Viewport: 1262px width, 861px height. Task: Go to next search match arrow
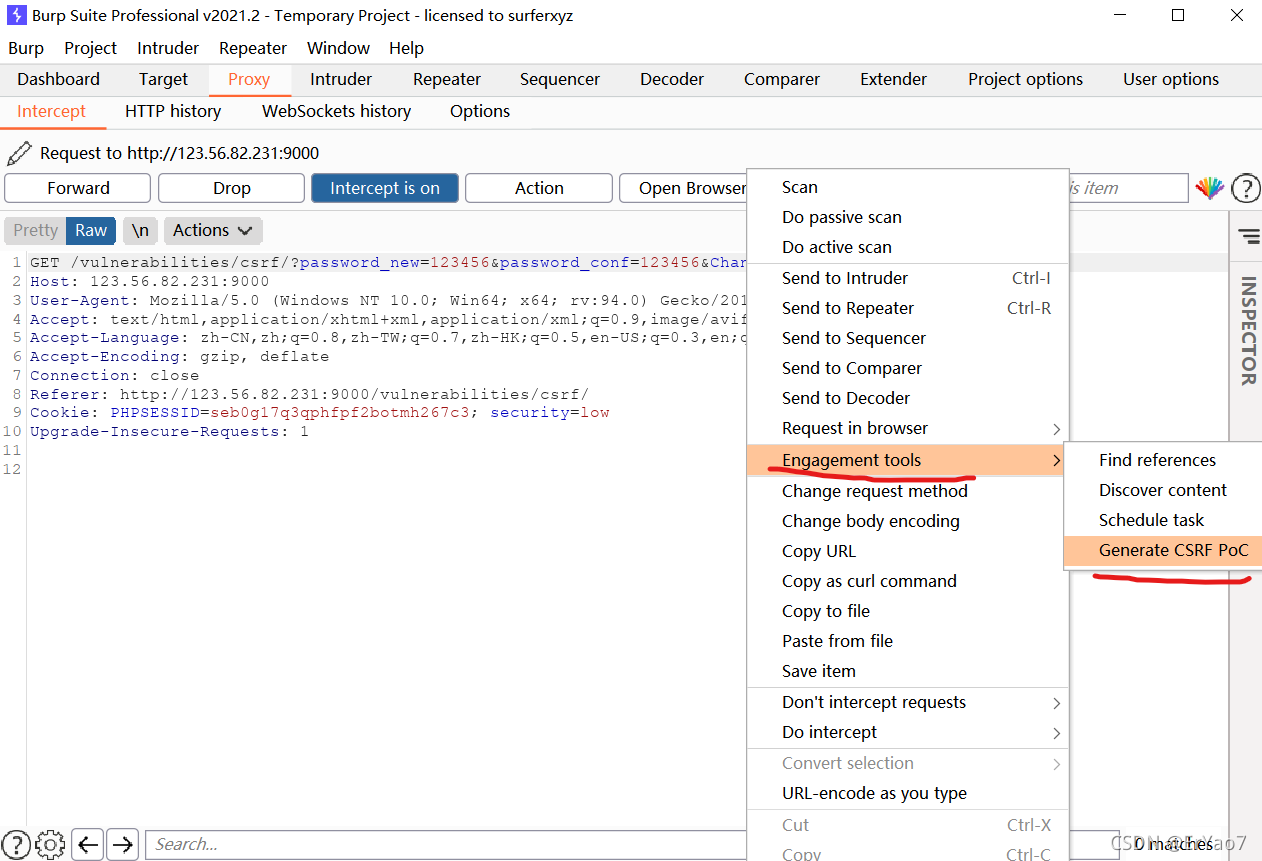pos(123,844)
